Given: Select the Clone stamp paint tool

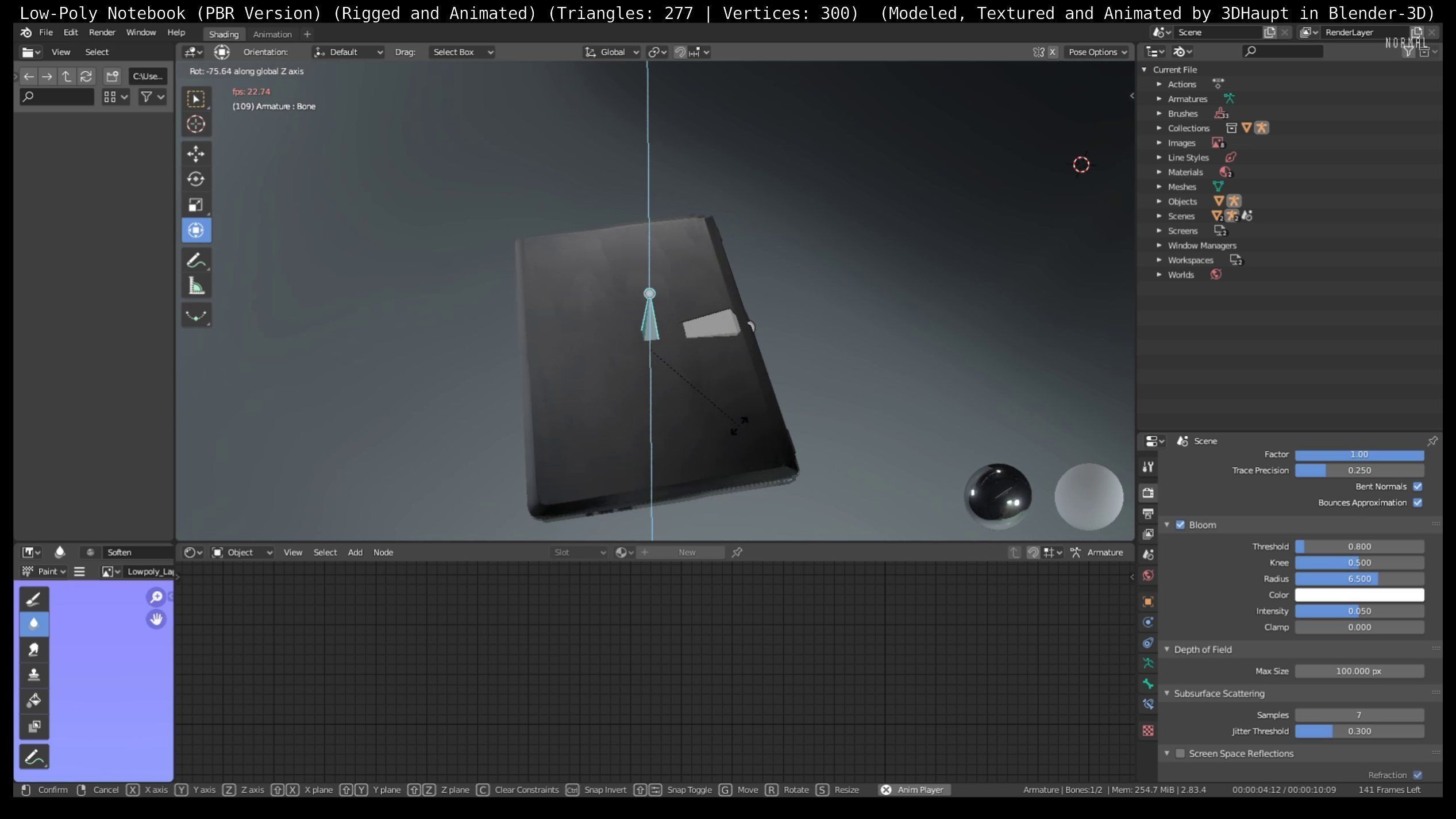Looking at the screenshot, I should (34, 675).
